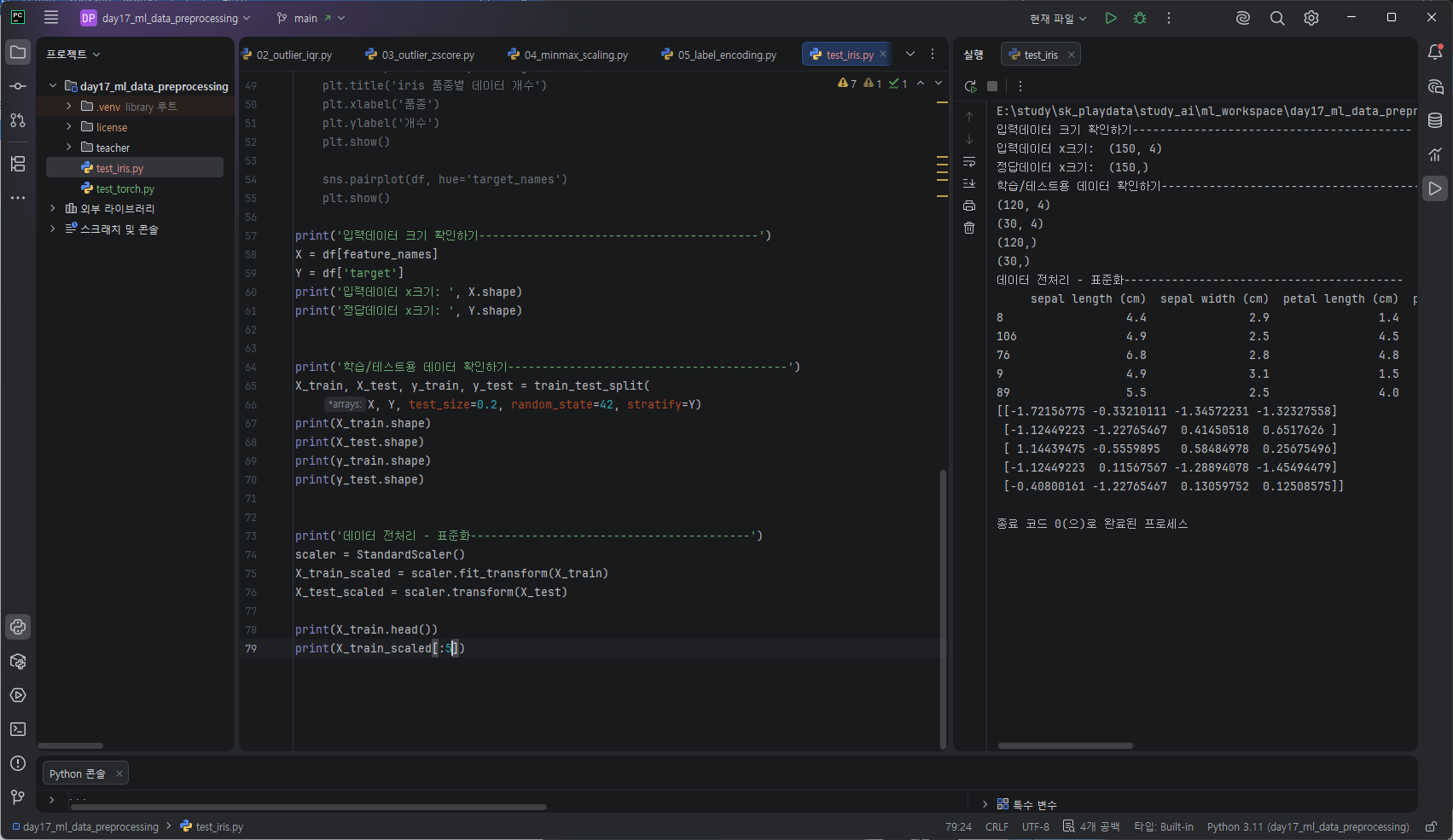Open the main menu hamburger icon
Screen dimensions: 1453x840
pos(51,18)
